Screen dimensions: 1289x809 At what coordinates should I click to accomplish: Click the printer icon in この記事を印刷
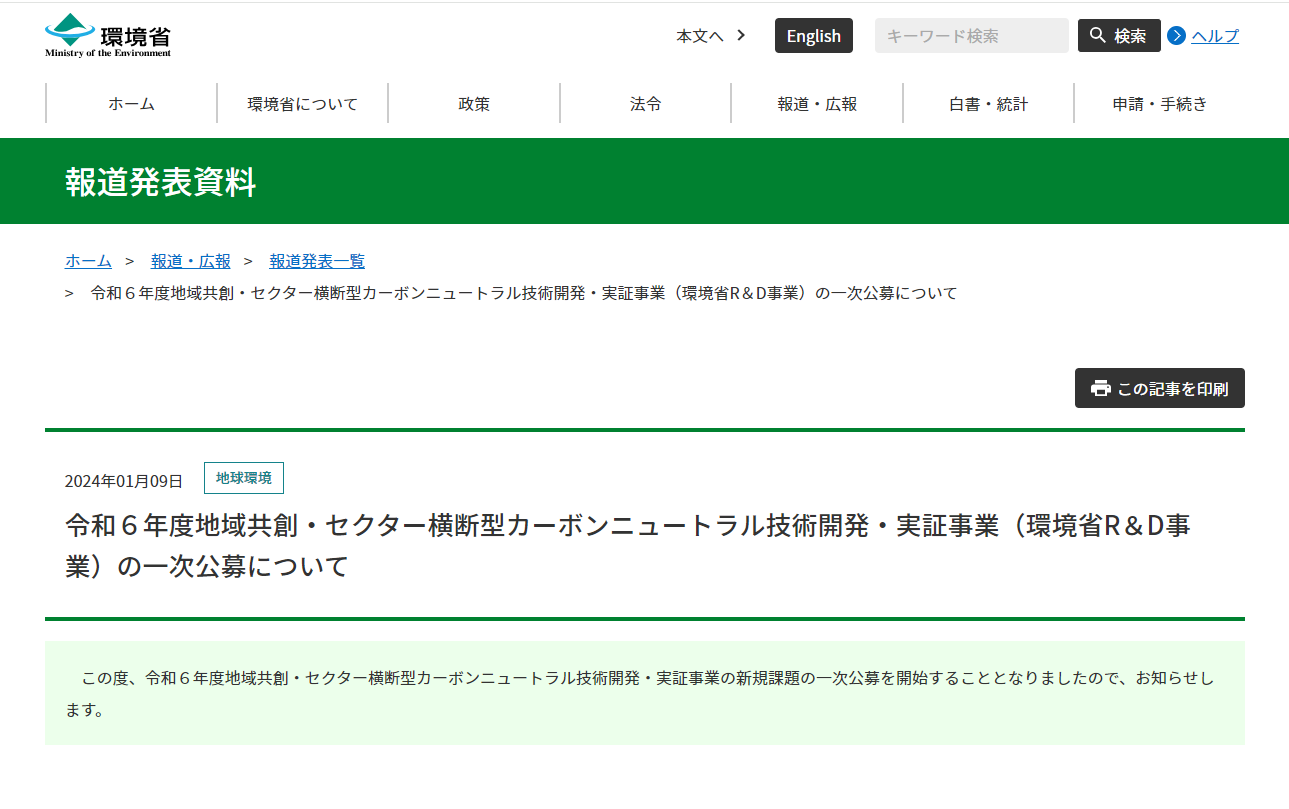1099,388
